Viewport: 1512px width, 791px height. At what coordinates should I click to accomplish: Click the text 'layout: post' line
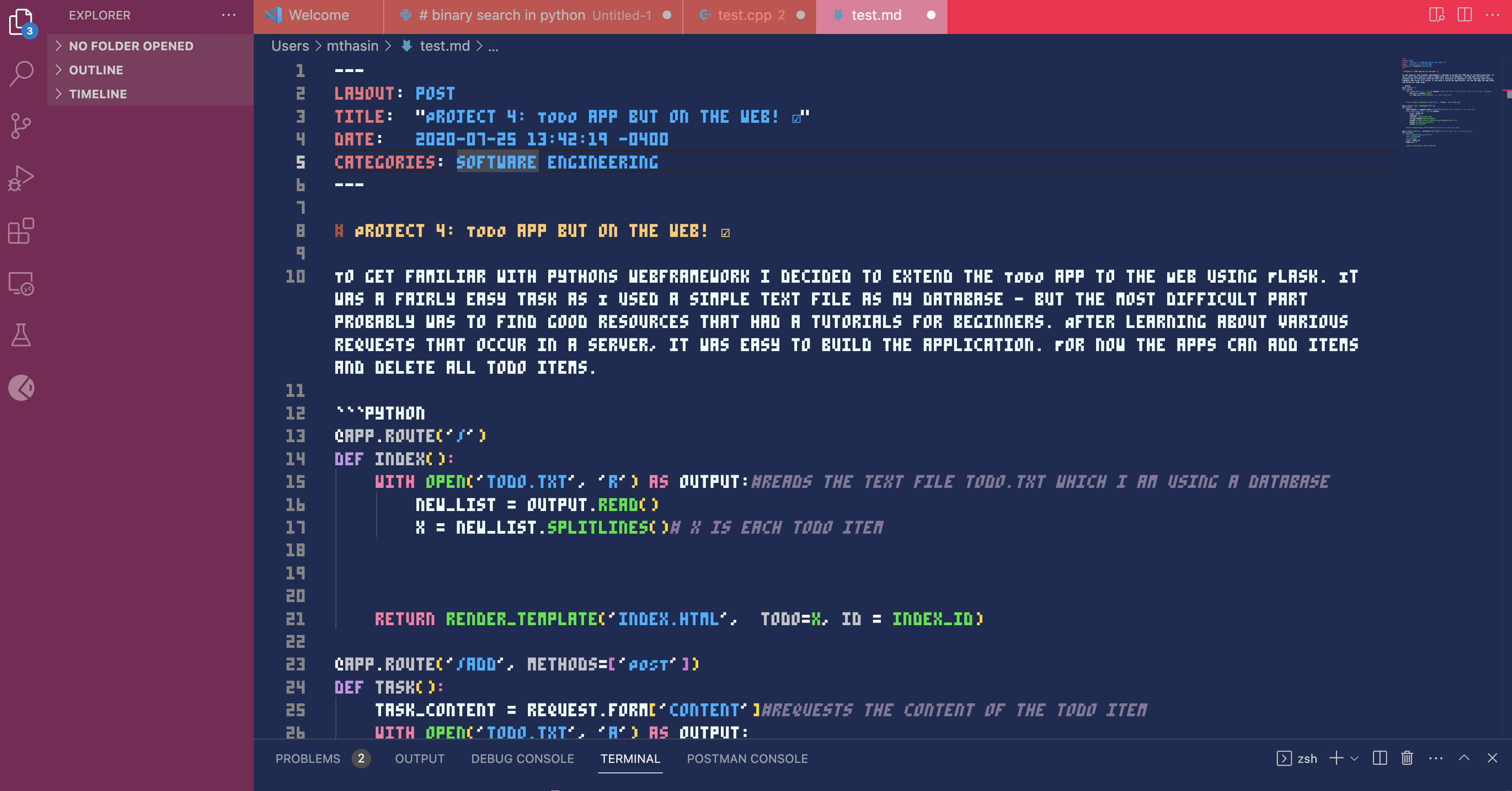pyautogui.click(x=395, y=93)
